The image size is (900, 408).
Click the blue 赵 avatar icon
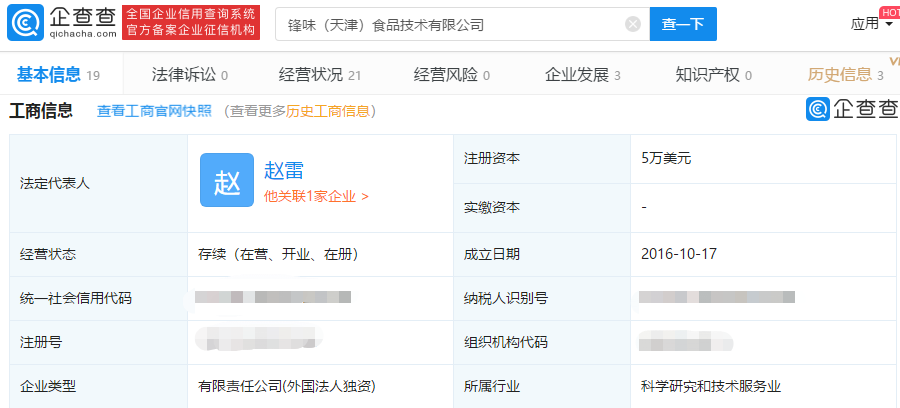[227, 180]
